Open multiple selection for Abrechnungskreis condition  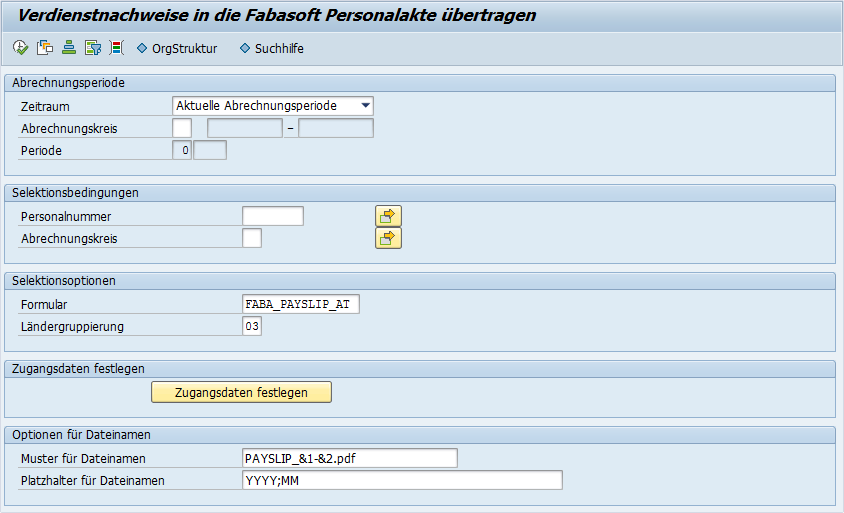[388, 238]
